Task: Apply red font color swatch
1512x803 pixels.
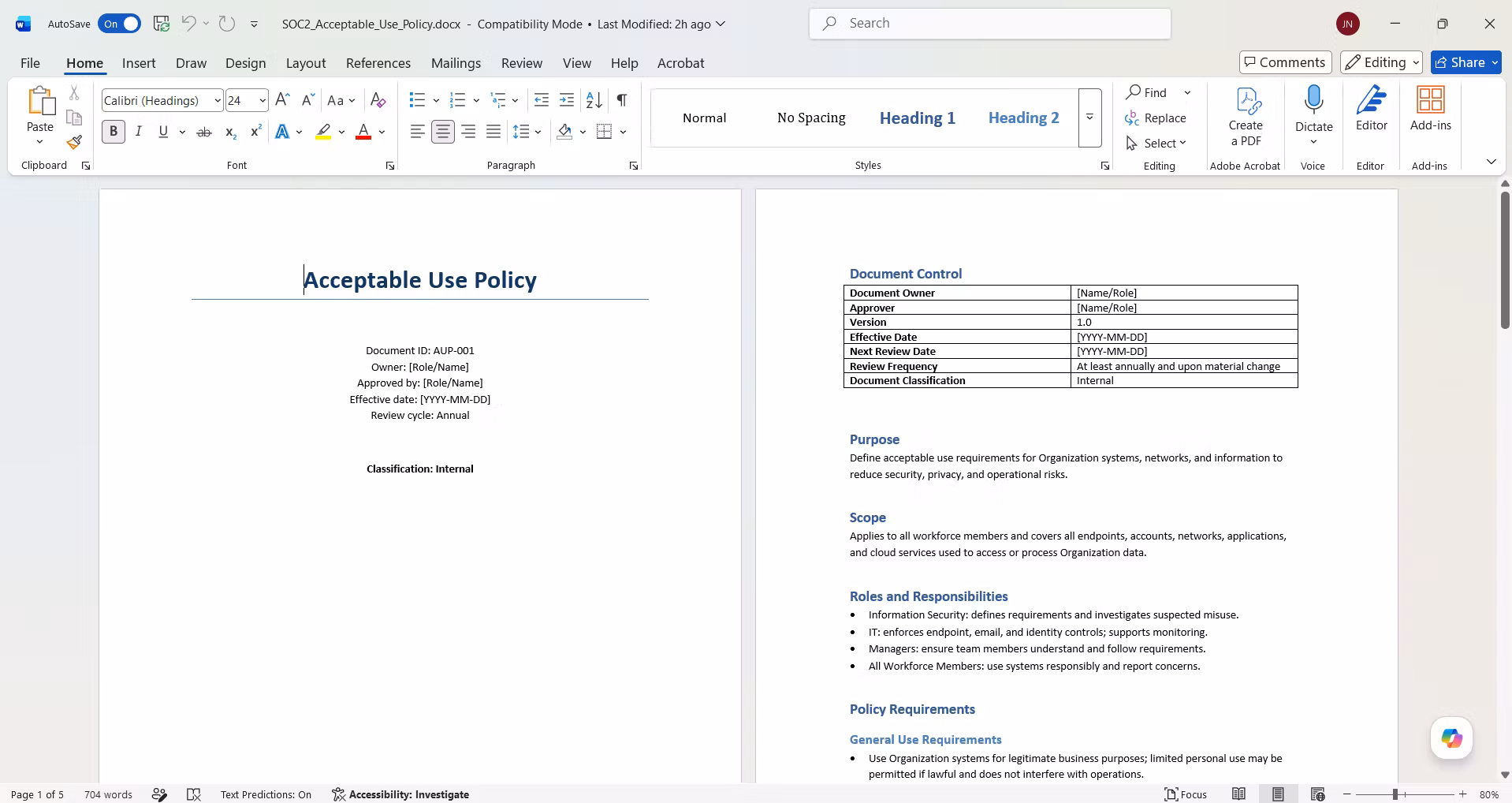Action: coord(363,132)
